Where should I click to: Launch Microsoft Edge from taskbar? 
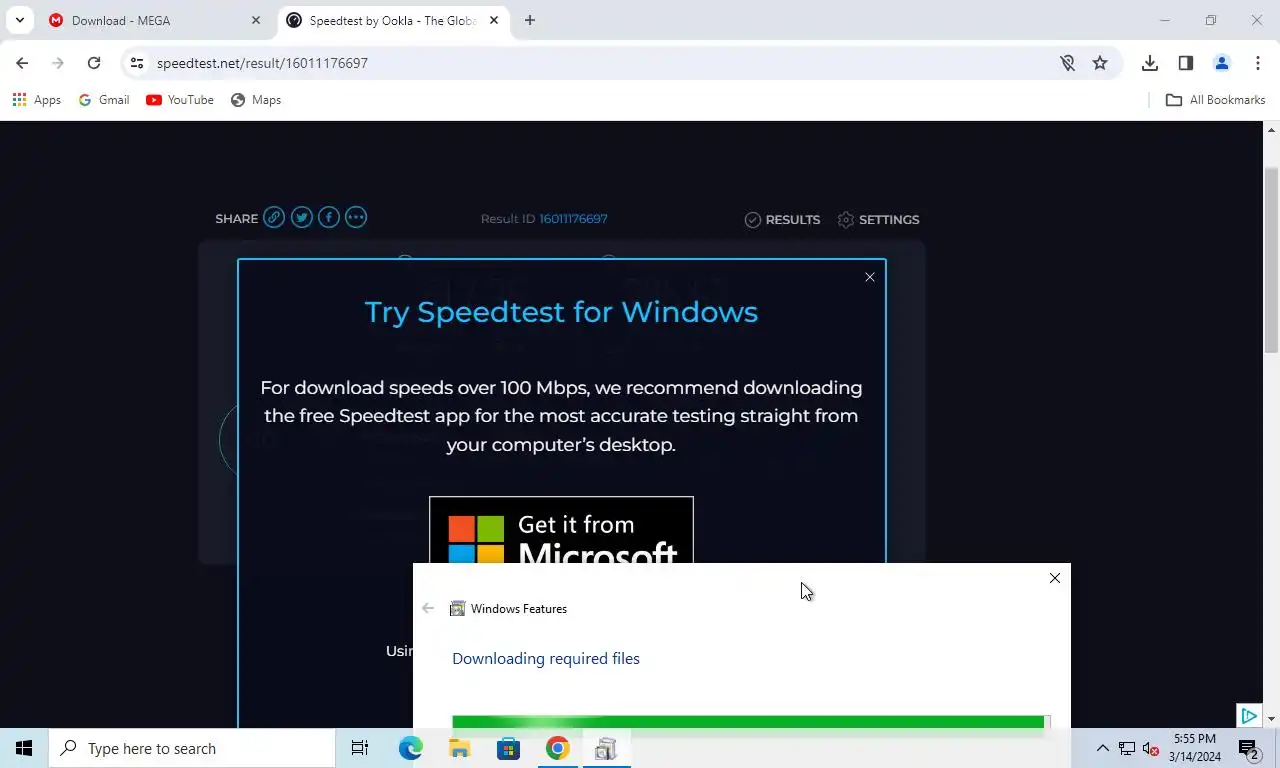(x=410, y=748)
